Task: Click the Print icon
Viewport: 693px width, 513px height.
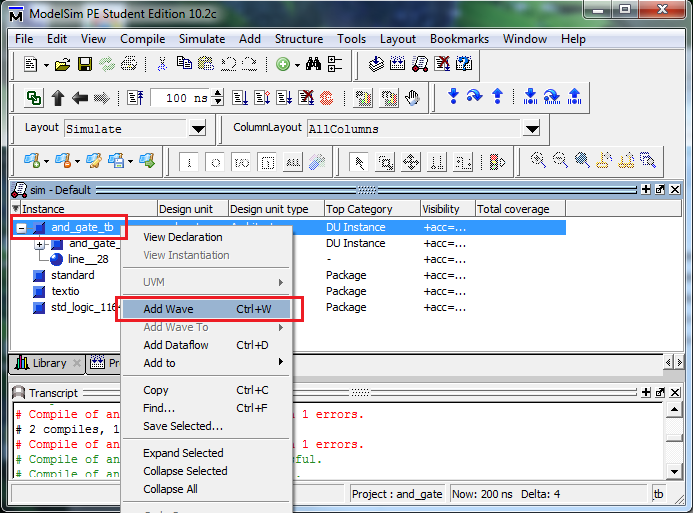Action: [x=129, y=64]
